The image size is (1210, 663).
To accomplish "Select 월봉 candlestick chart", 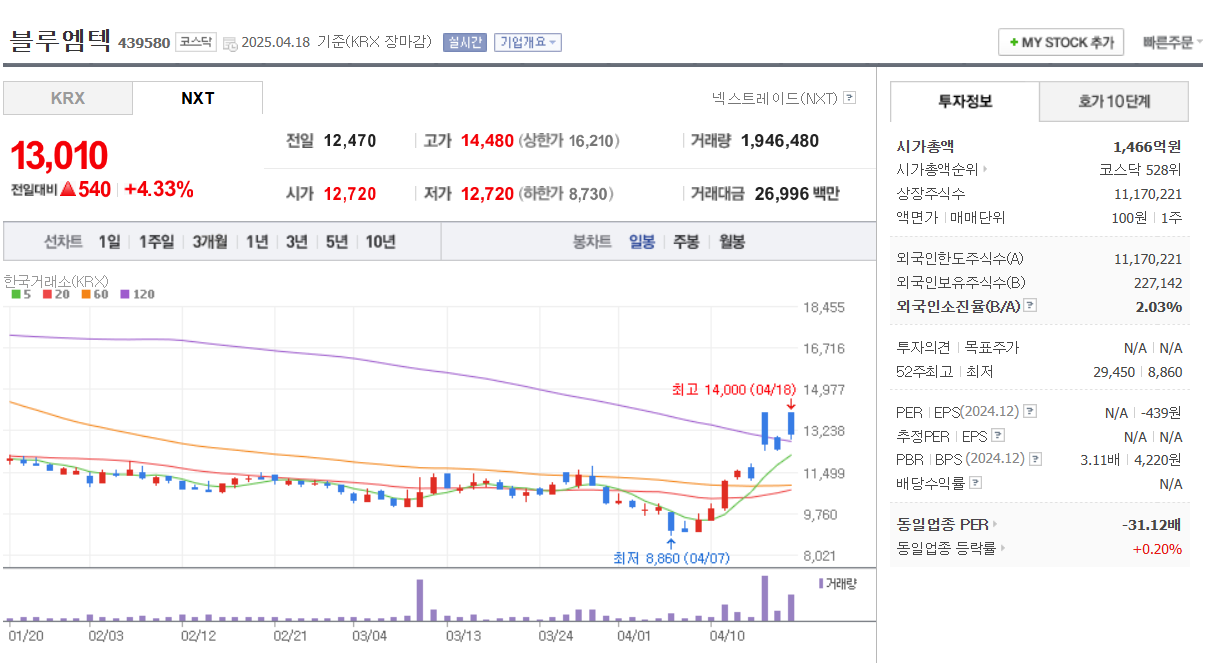I will [x=732, y=242].
